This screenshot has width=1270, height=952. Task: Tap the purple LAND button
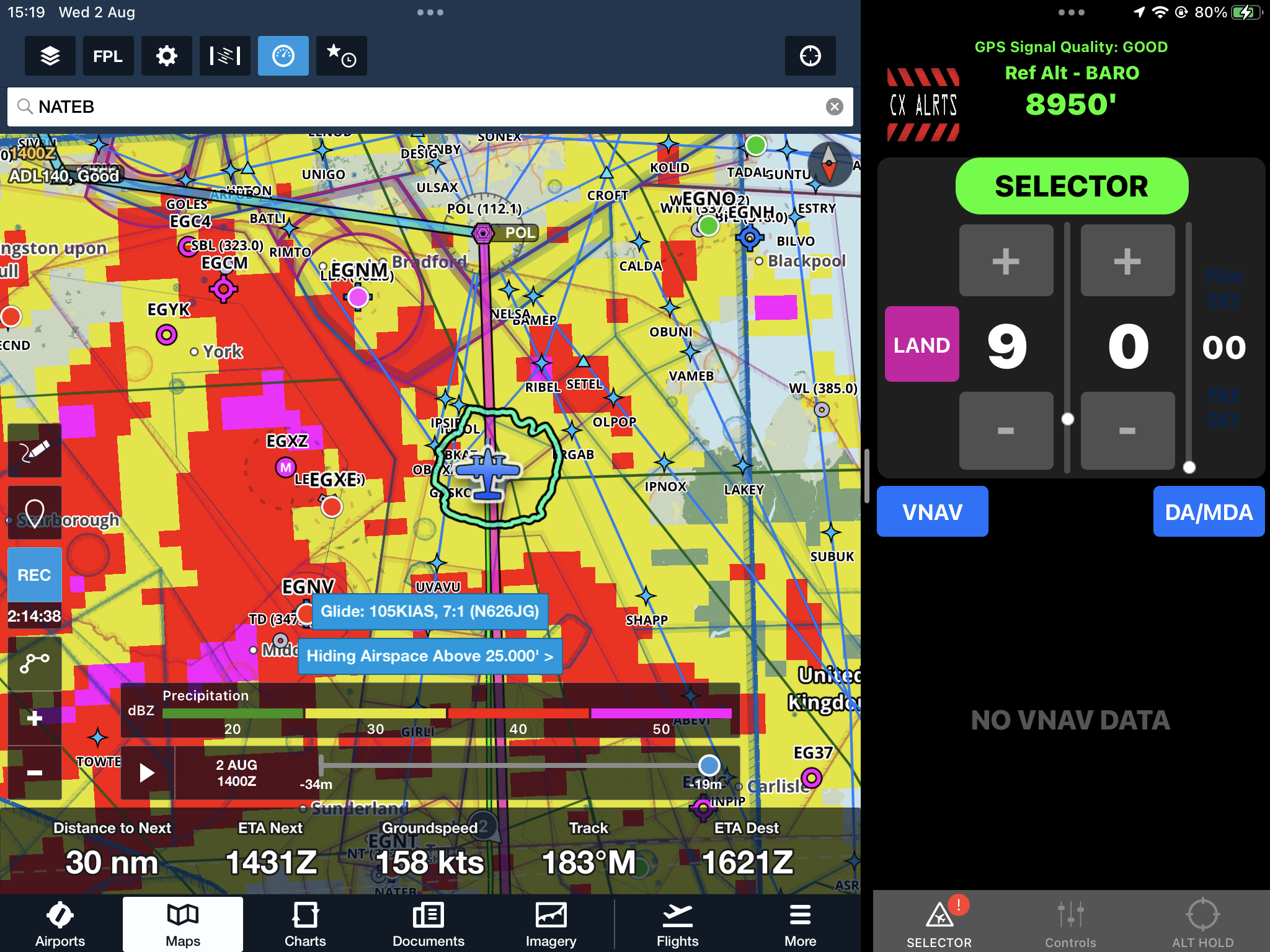(921, 344)
